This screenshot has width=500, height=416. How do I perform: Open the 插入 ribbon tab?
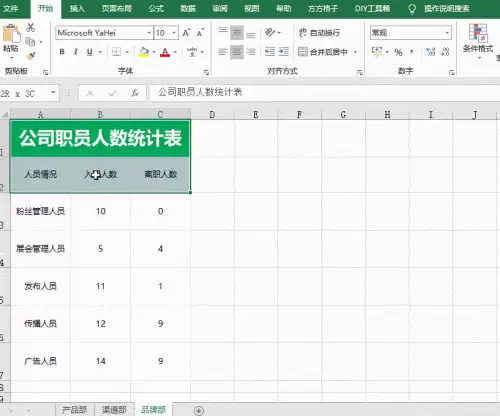pos(77,8)
